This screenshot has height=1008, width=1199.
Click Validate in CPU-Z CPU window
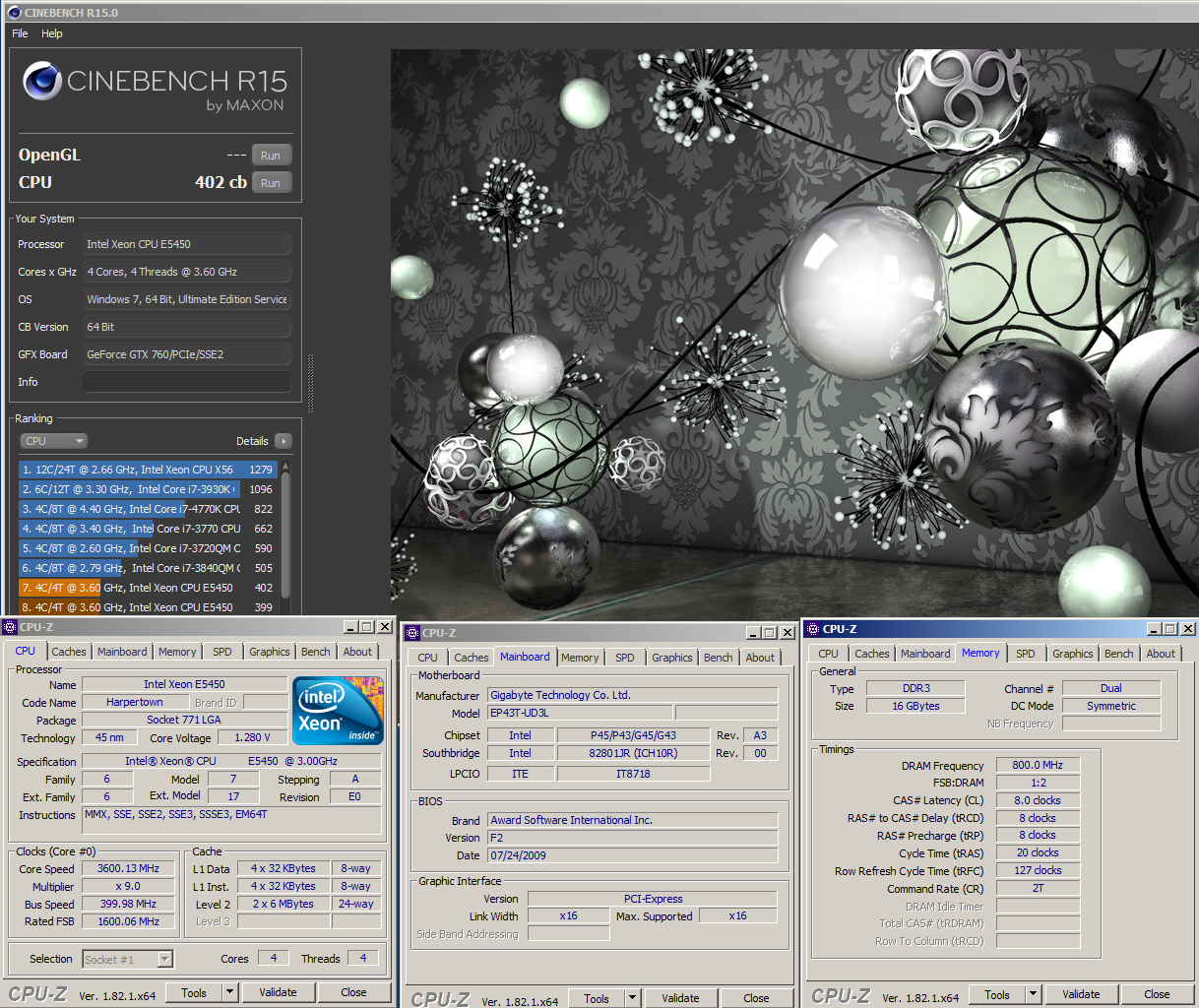[278, 992]
